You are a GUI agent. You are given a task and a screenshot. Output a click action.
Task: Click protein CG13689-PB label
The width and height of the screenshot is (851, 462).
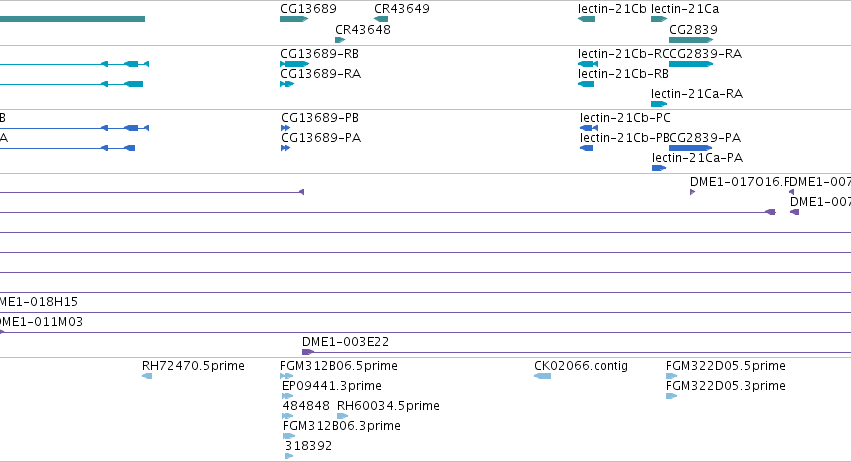pos(320,117)
